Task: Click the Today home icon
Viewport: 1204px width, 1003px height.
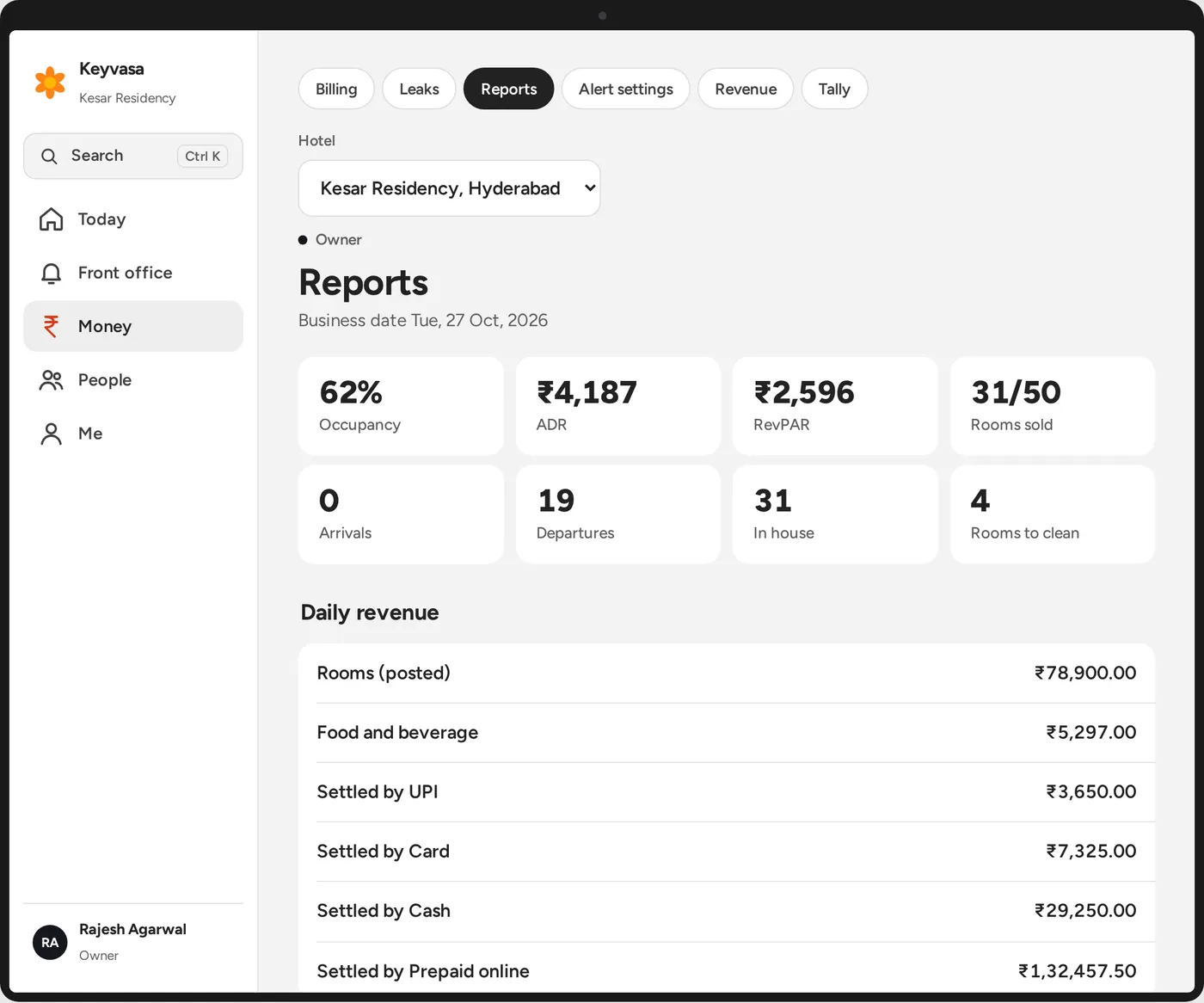Action: 51,219
